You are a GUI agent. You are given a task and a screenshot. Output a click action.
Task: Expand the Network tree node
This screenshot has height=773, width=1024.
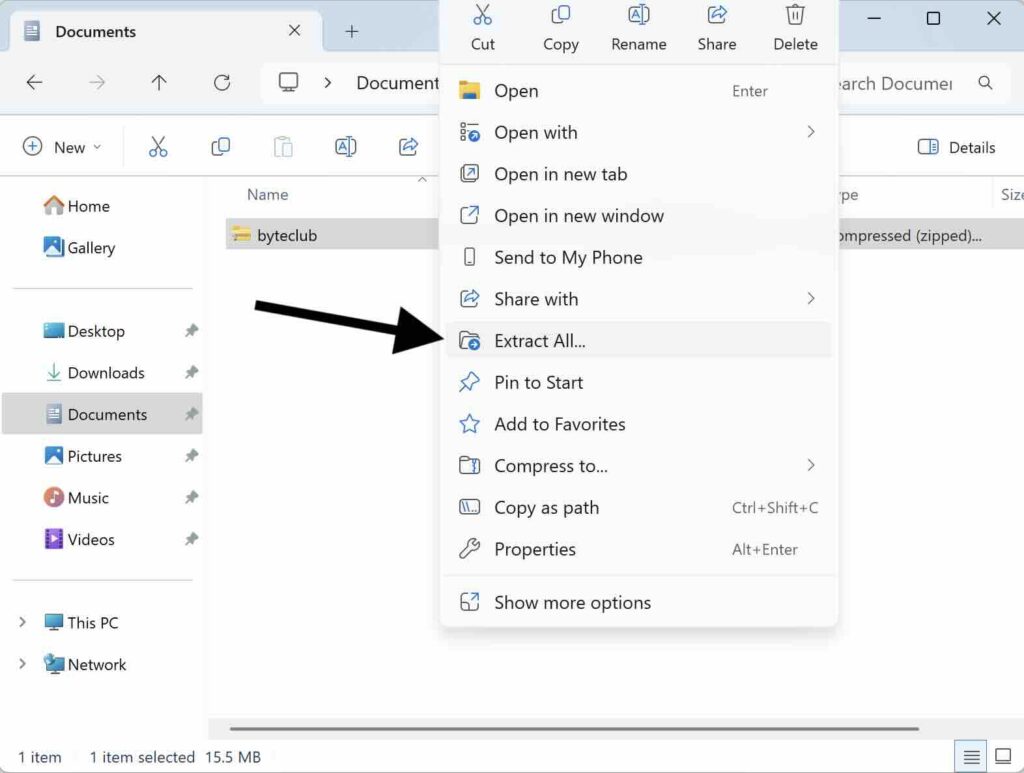point(22,665)
